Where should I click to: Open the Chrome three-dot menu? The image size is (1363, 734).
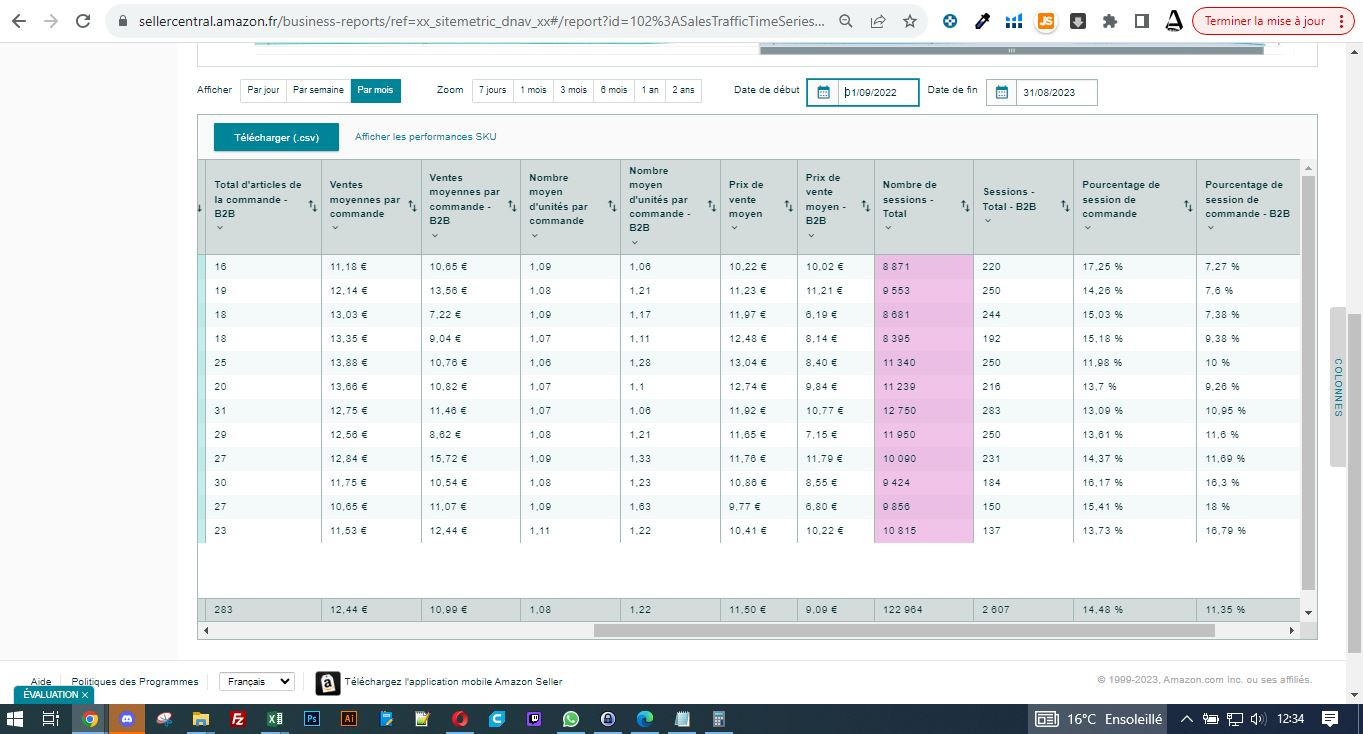coord(1340,21)
